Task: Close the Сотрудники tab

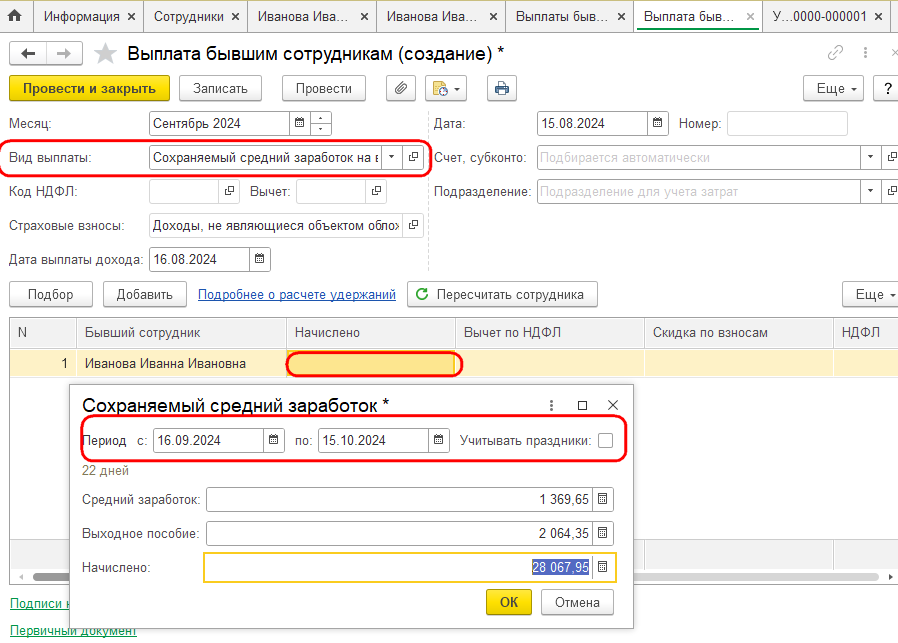Action: pyautogui.click(x=235, y=17)
